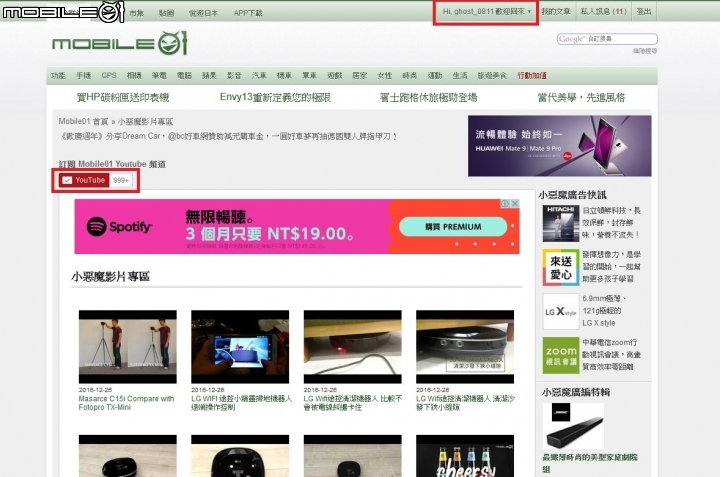Screen dimensions: 720x477
Task: Select 影音 category tab
Action: pyautogui.click(x=234, y=75)
